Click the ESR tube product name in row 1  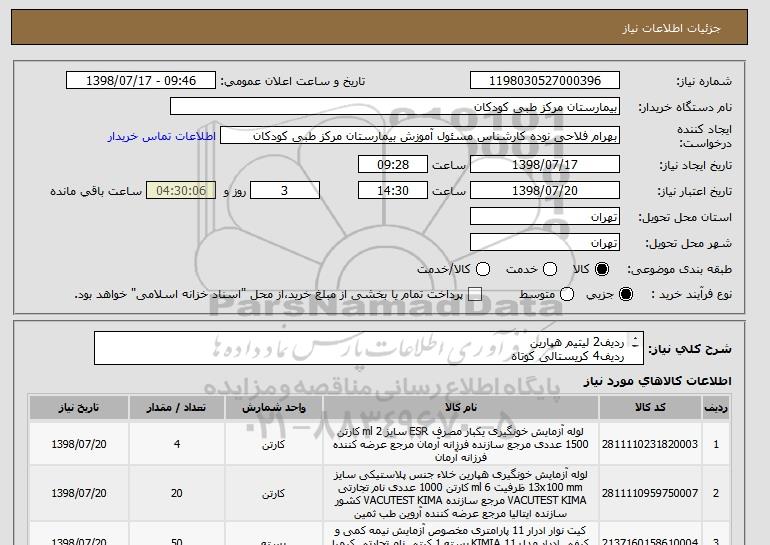click(461, 444)
